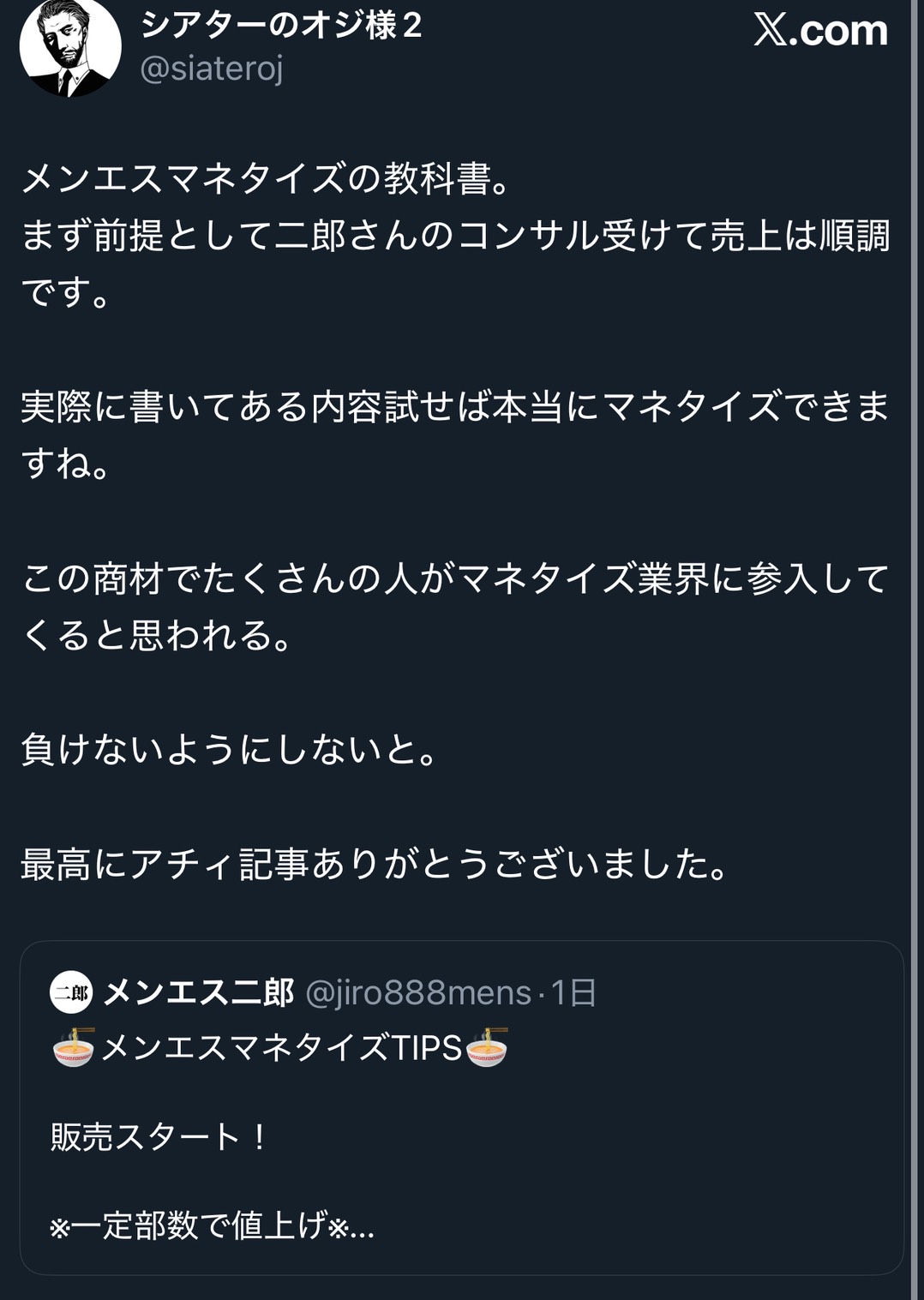924x1300 pixels.
Task: Click the line 負けないようにしないと。
Action: point(231,750)
